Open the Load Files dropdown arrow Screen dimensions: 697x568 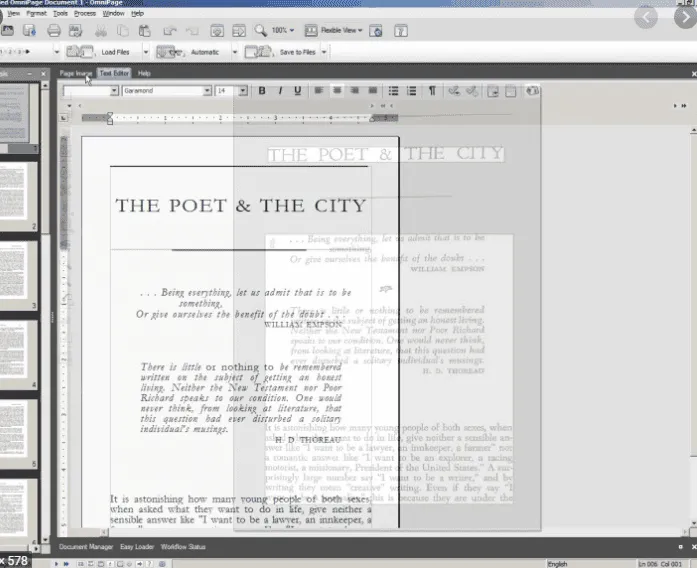(146, 52)
